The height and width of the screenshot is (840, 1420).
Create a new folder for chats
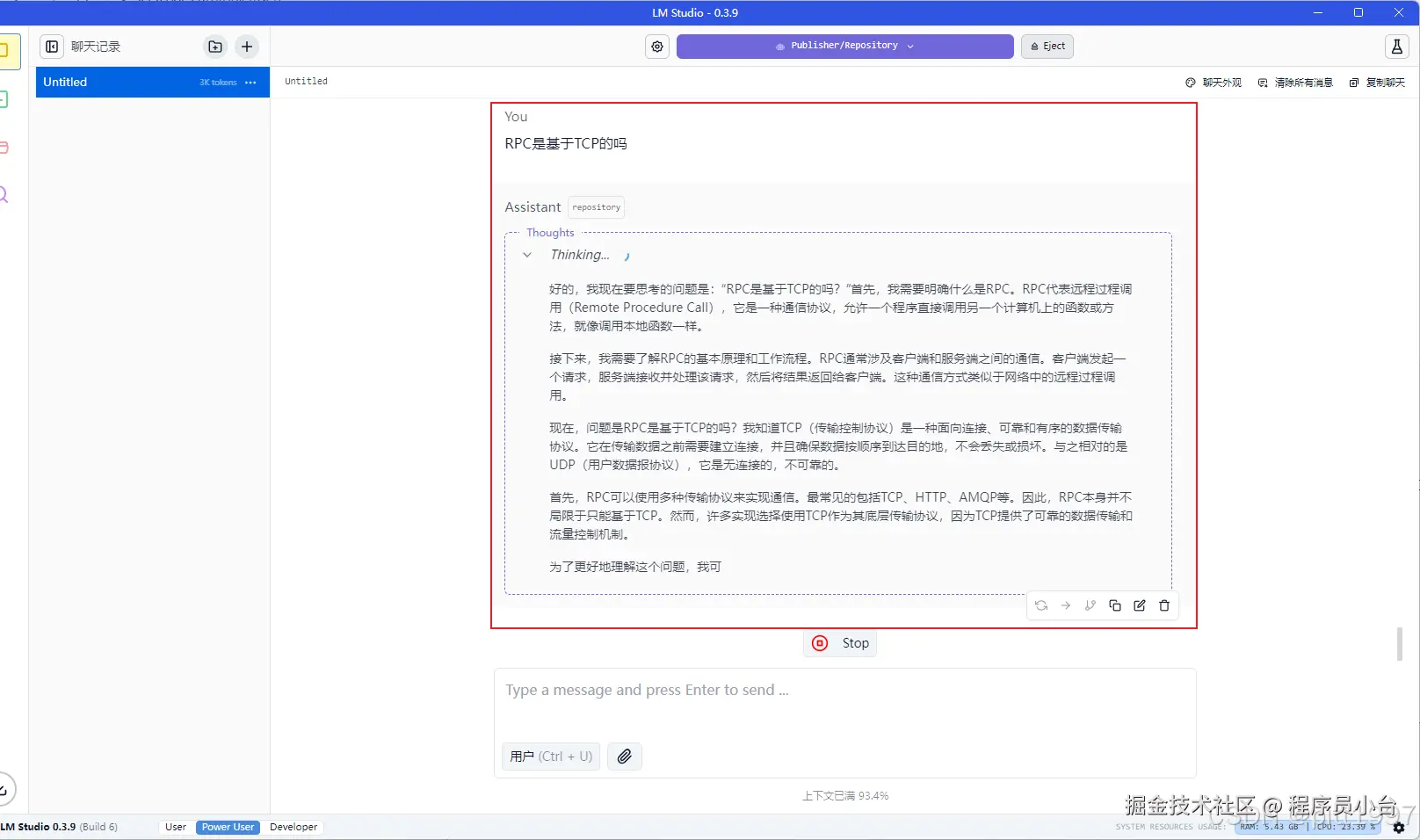point(214,47)
